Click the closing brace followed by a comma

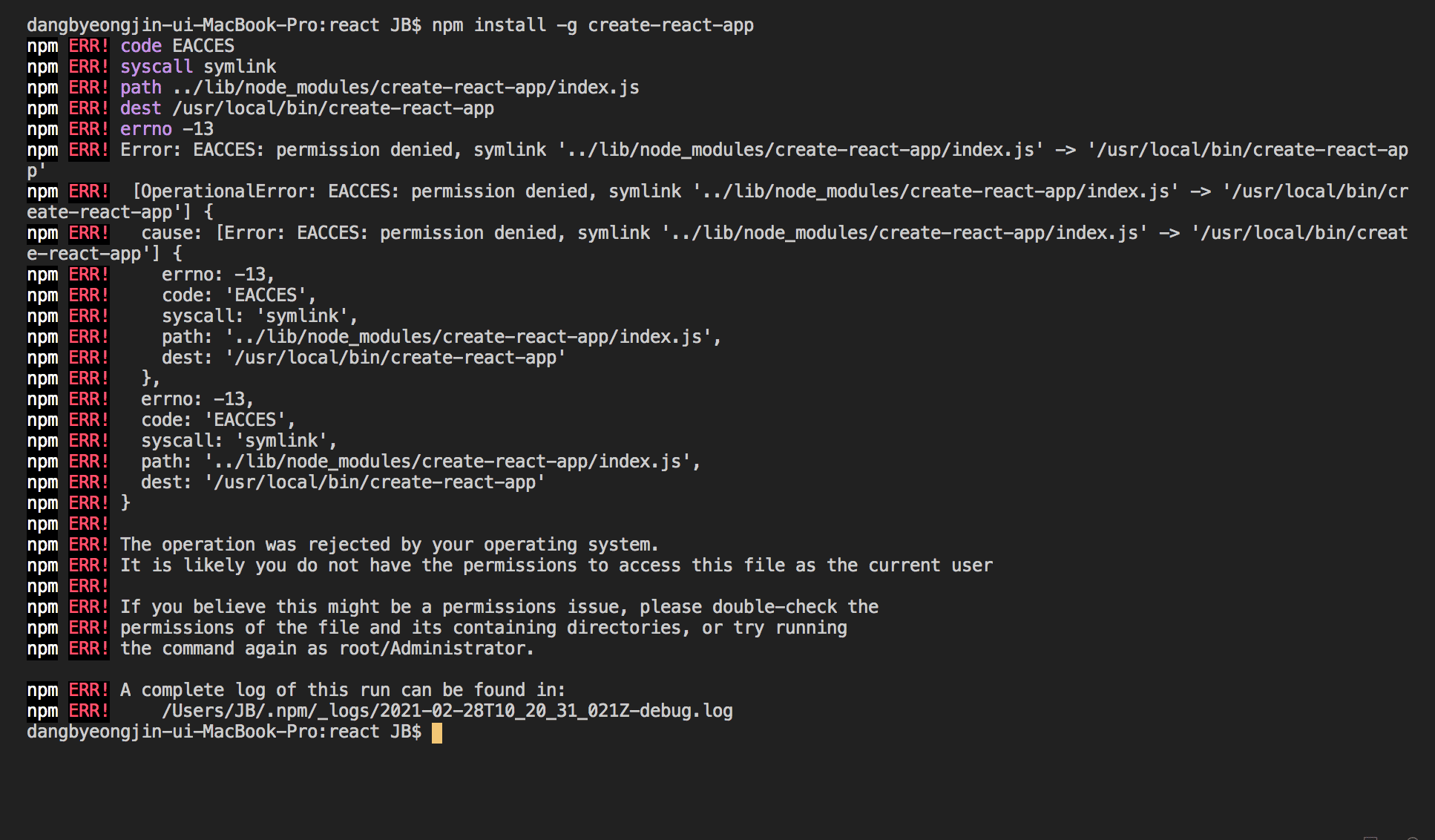(x=150, y=378)
